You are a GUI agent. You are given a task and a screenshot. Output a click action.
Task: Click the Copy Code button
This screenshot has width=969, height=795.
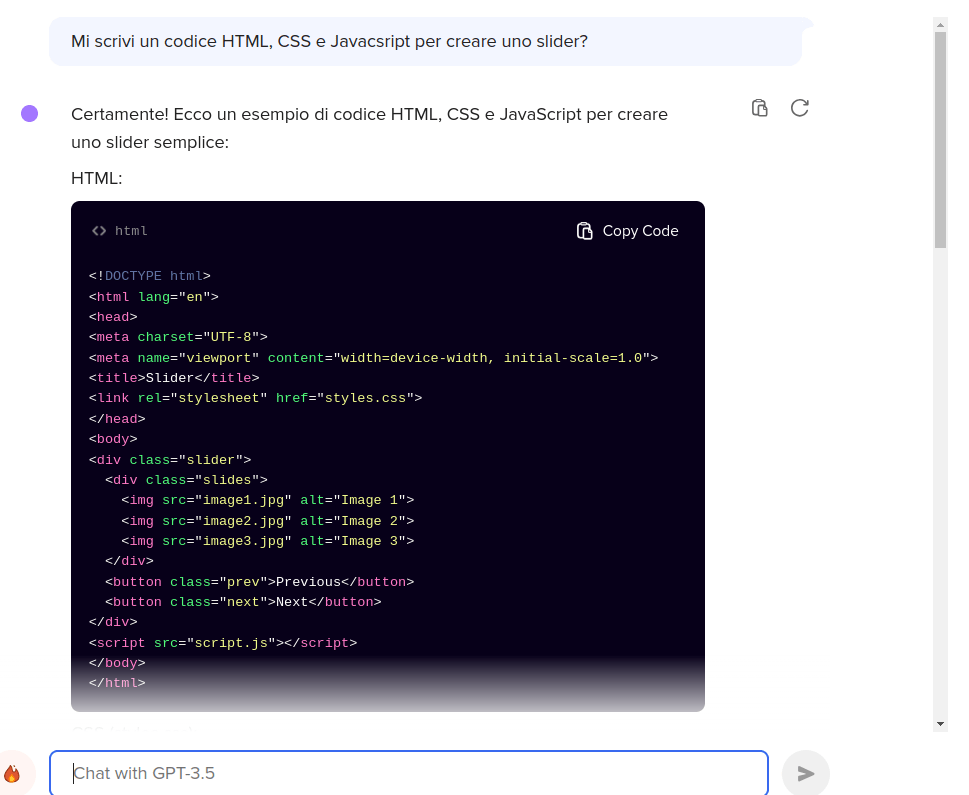pyautogui.click(x=627, y=231)
